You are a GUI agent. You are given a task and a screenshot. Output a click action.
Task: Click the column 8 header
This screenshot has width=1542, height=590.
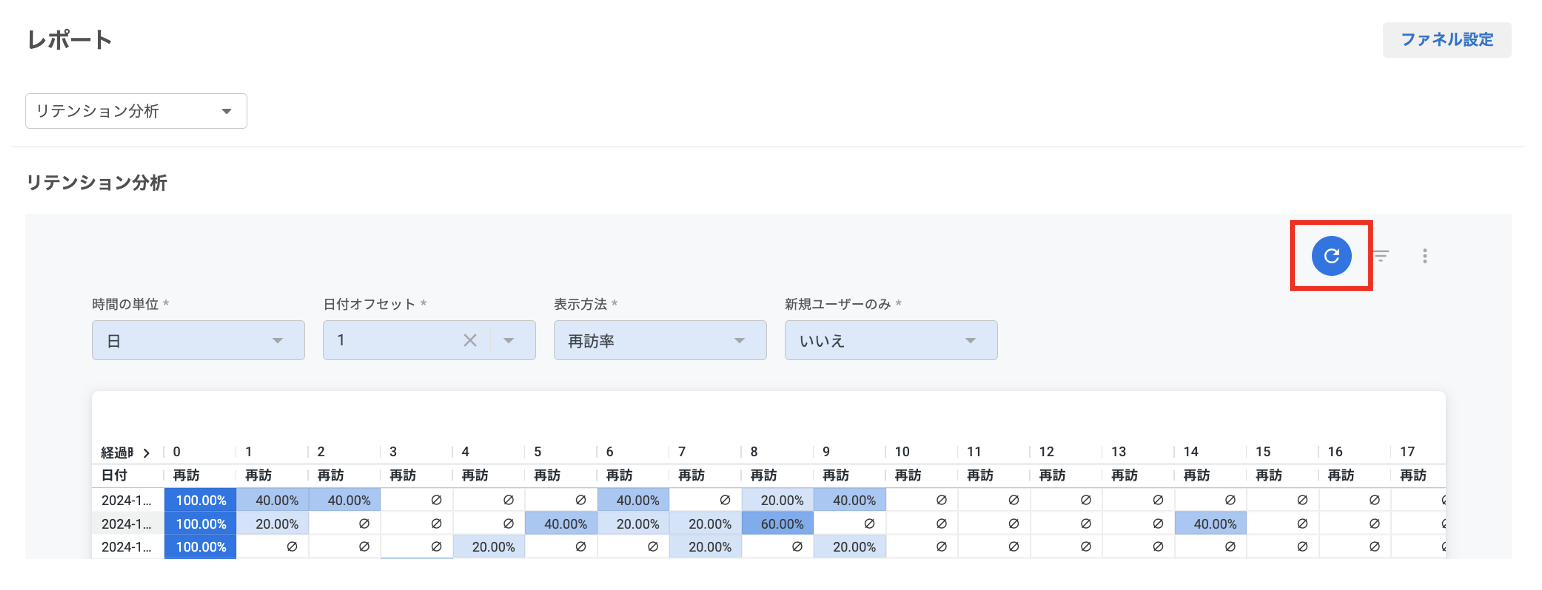[755, 452]
